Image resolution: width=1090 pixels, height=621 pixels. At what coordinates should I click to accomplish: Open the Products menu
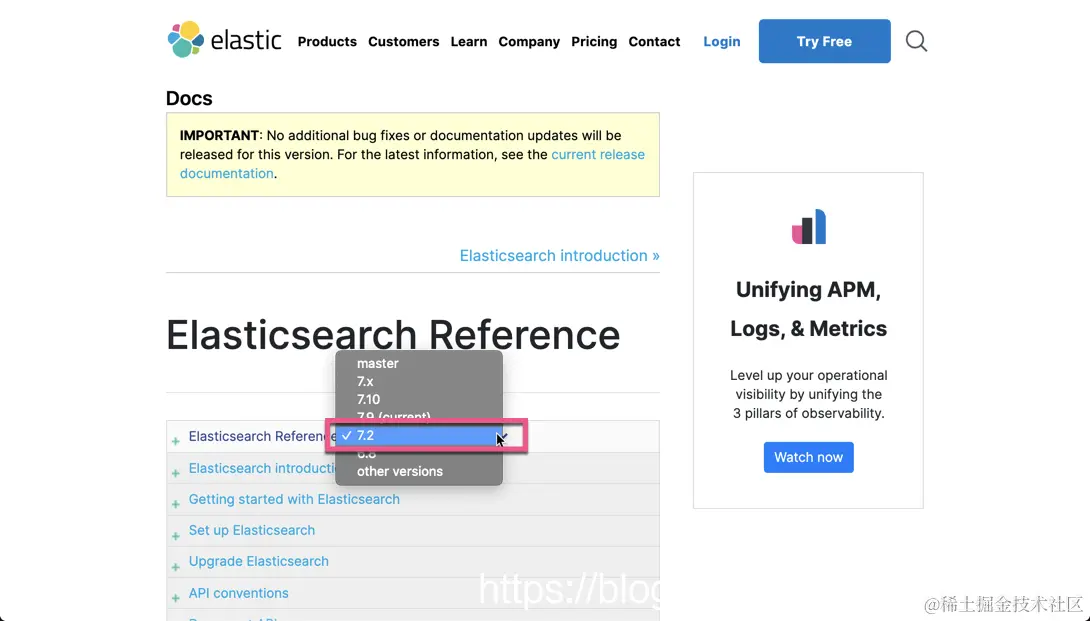click(x=327, y=42)
